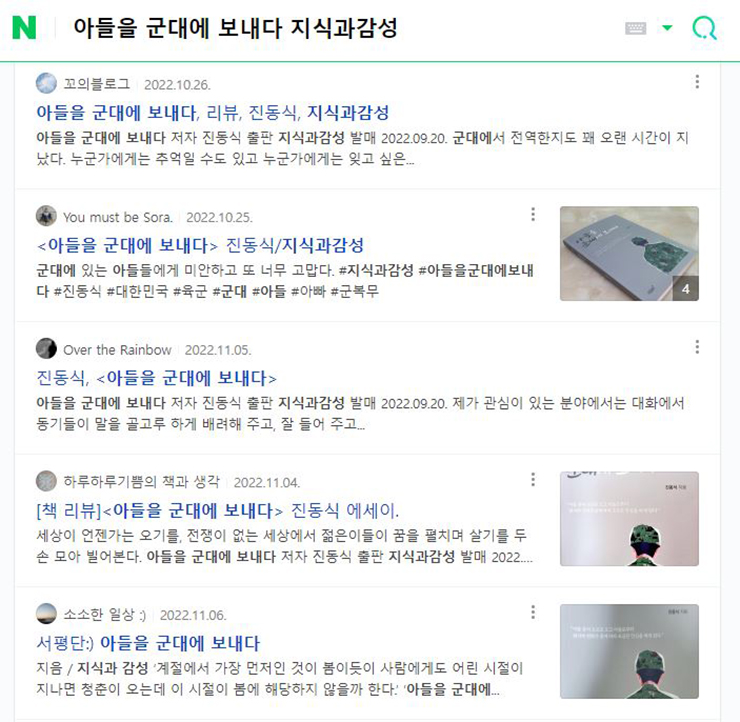
Task: Click the green search magnifier icon
Action: tap(704, 28)
